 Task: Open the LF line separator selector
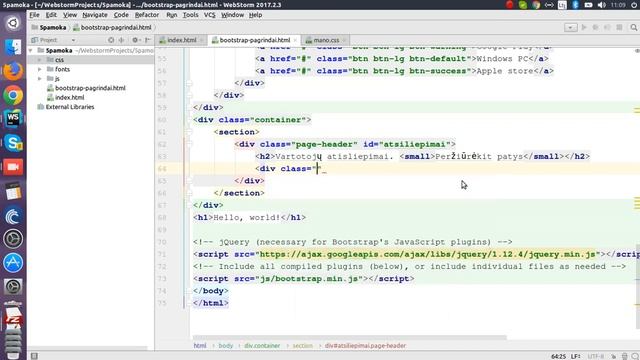[576, 356]
